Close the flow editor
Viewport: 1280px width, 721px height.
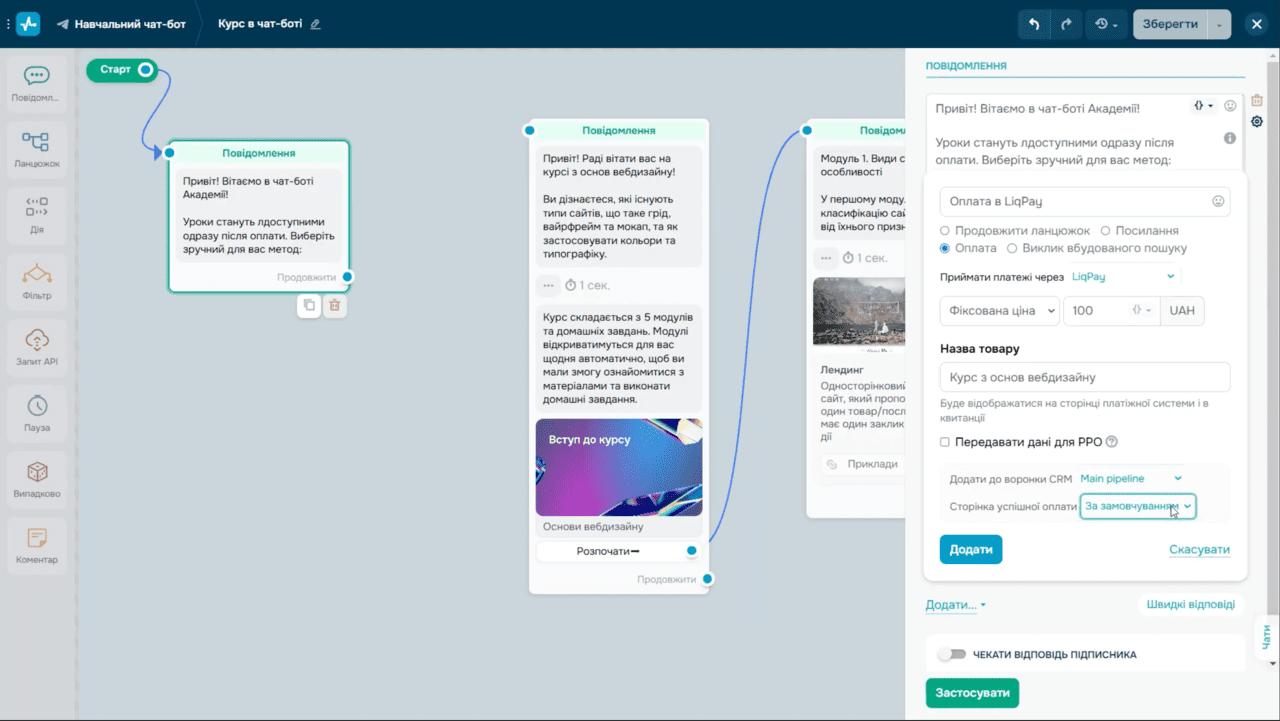(x=1257, y=24)
